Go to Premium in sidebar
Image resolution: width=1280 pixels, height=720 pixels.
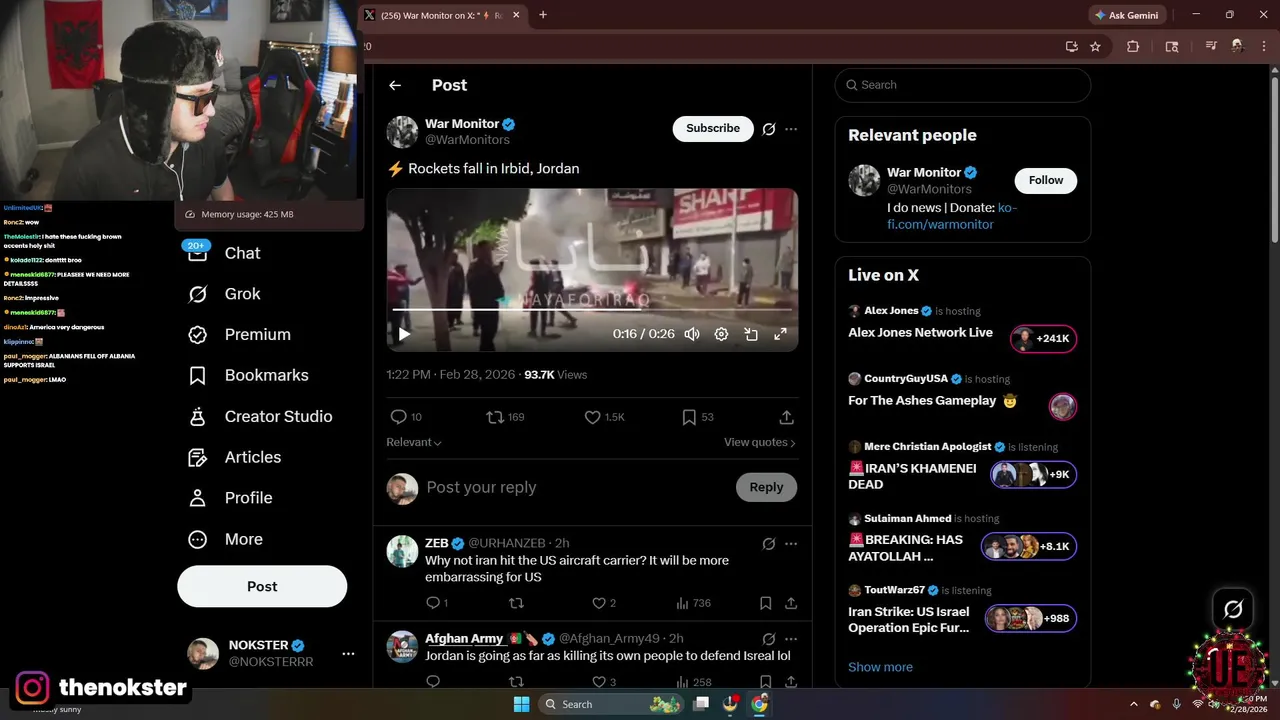(x=240, y=334)
